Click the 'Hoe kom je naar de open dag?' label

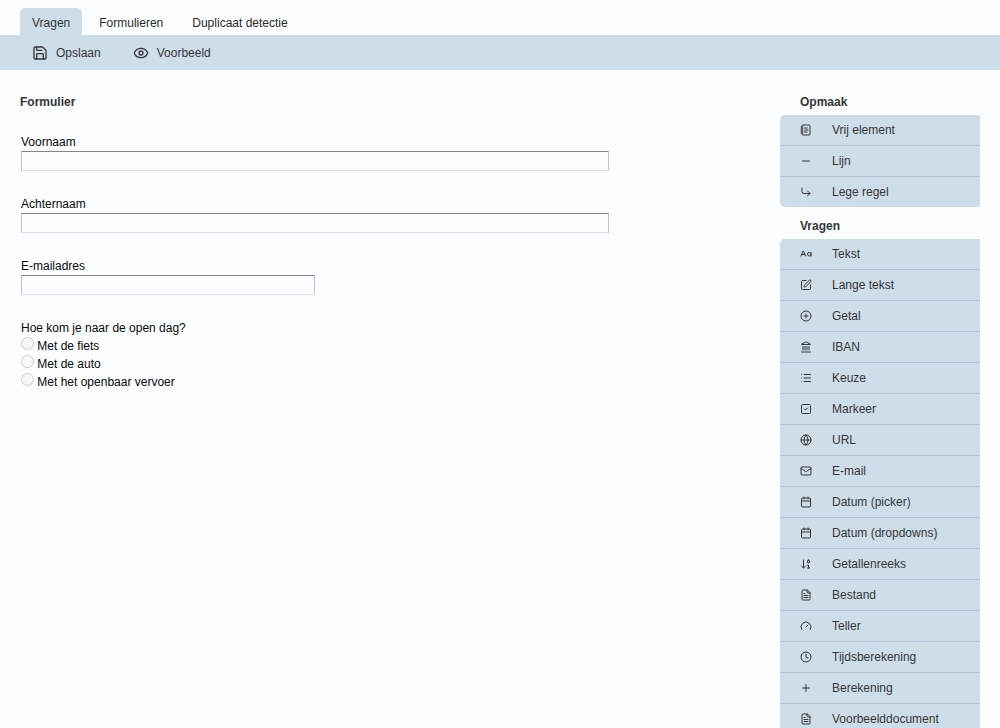103,328
